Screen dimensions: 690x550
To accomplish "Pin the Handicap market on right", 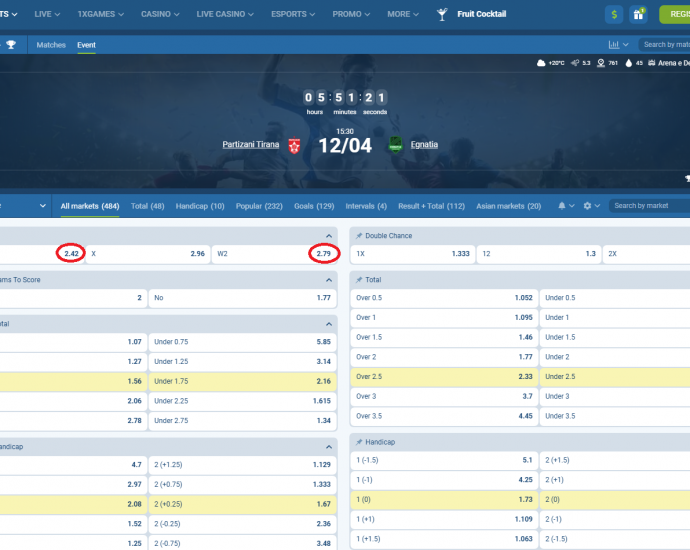I will [x=359, y=442].
